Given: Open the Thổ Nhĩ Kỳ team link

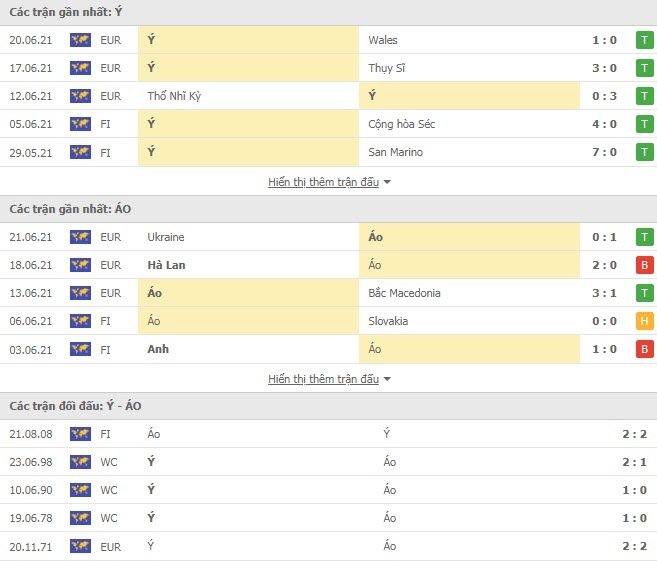Looking at the screenshot, I should [x=174, y=96].
